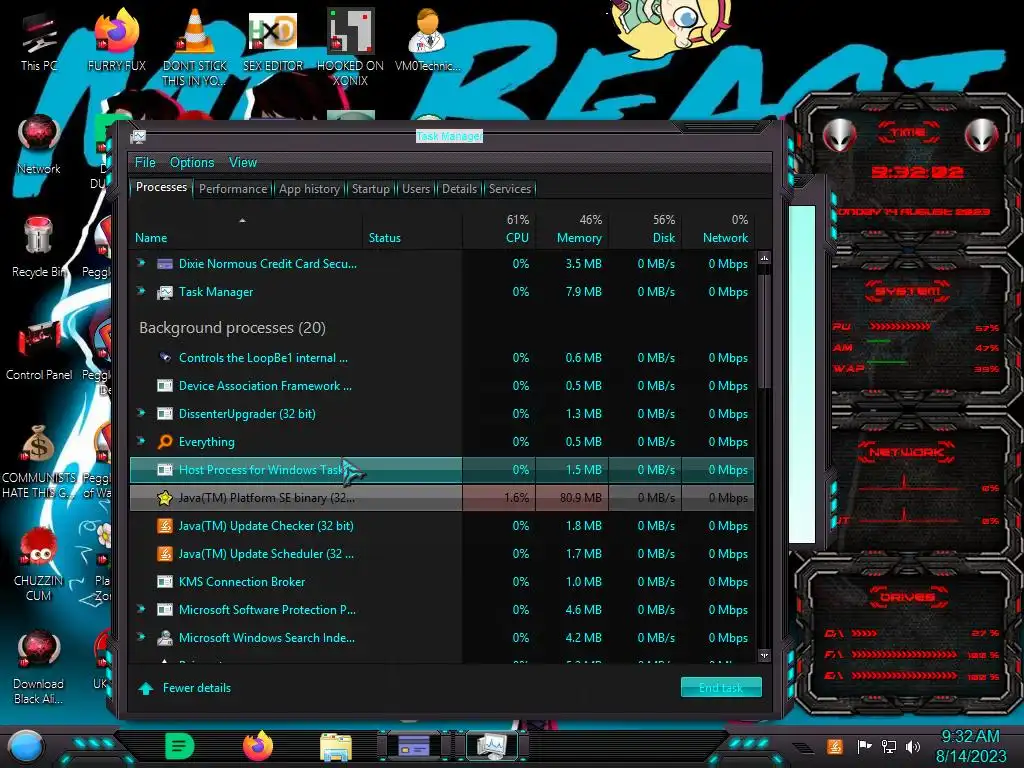
Task: Expand the Task Manager process row
Action: point(140,291)
